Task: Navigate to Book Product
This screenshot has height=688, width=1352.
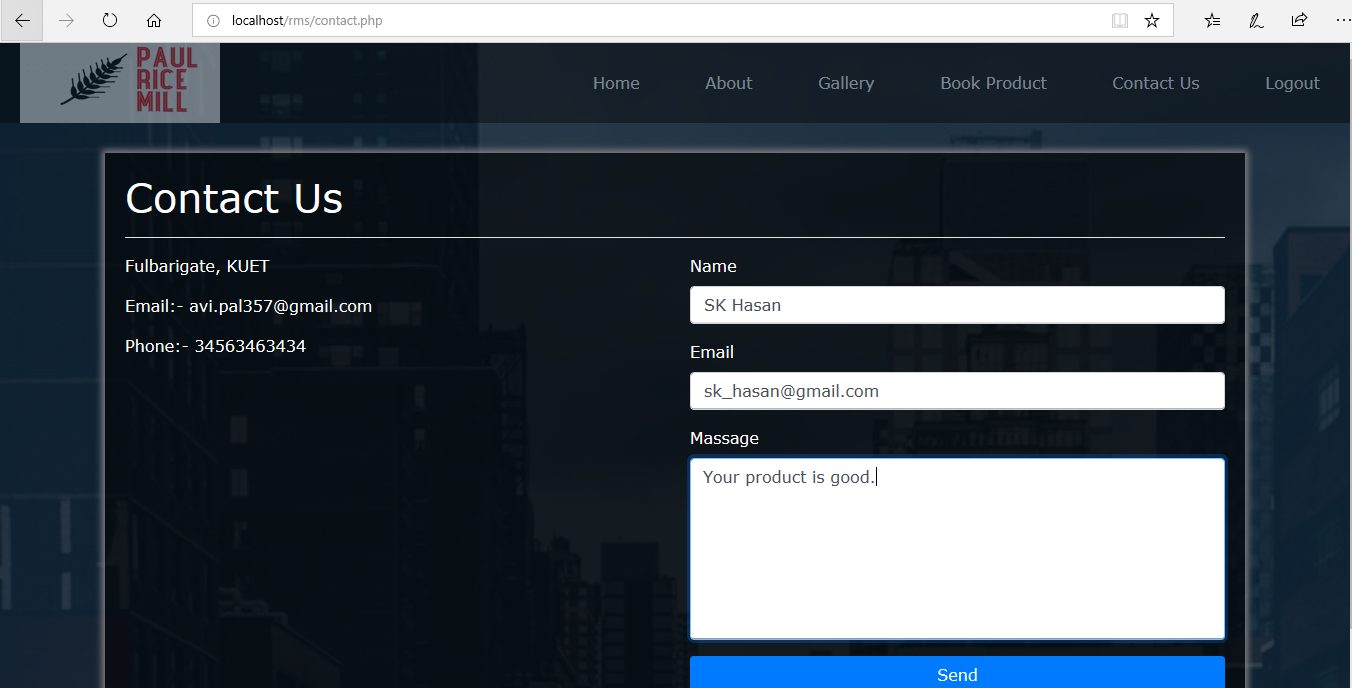Action: tap(993, 83)
